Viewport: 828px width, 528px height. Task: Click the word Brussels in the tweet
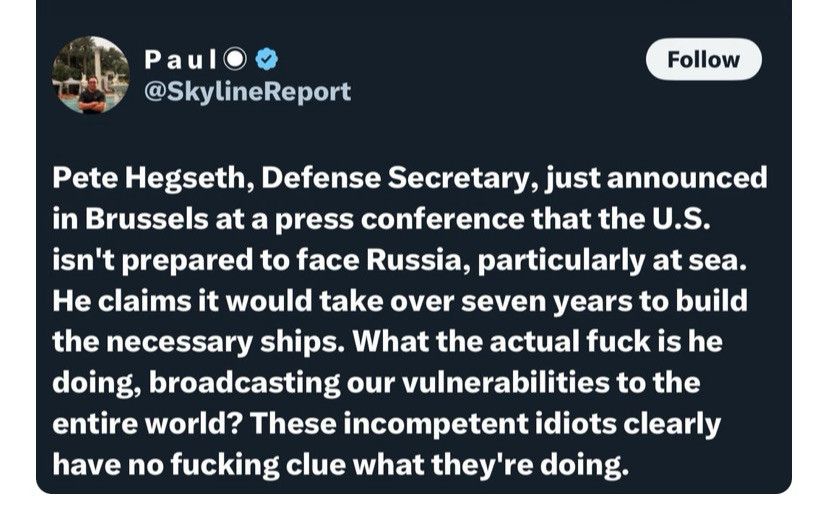pos(146,219)
